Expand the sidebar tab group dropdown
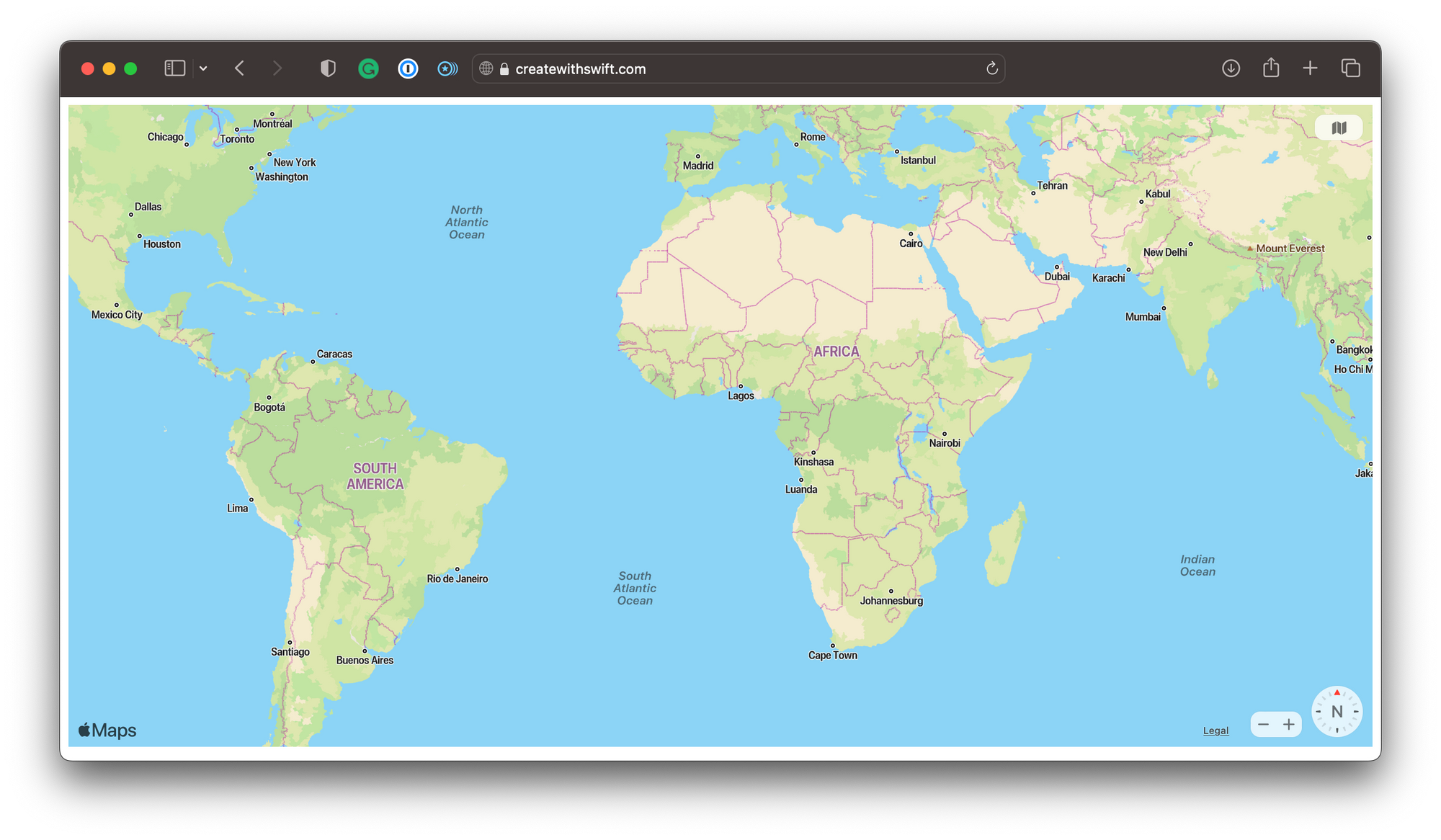Viewport: 1441px width, 840px height. [203, 68]
